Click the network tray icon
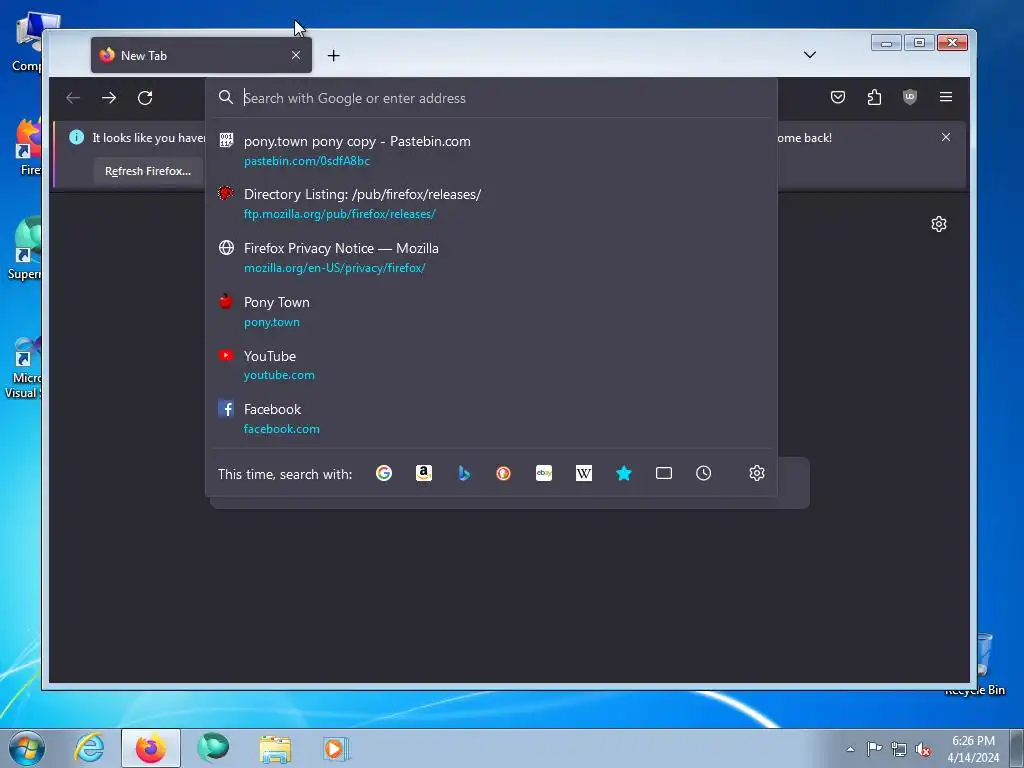The width and height of the screenshot is (1024, 768). pos(899,749)
